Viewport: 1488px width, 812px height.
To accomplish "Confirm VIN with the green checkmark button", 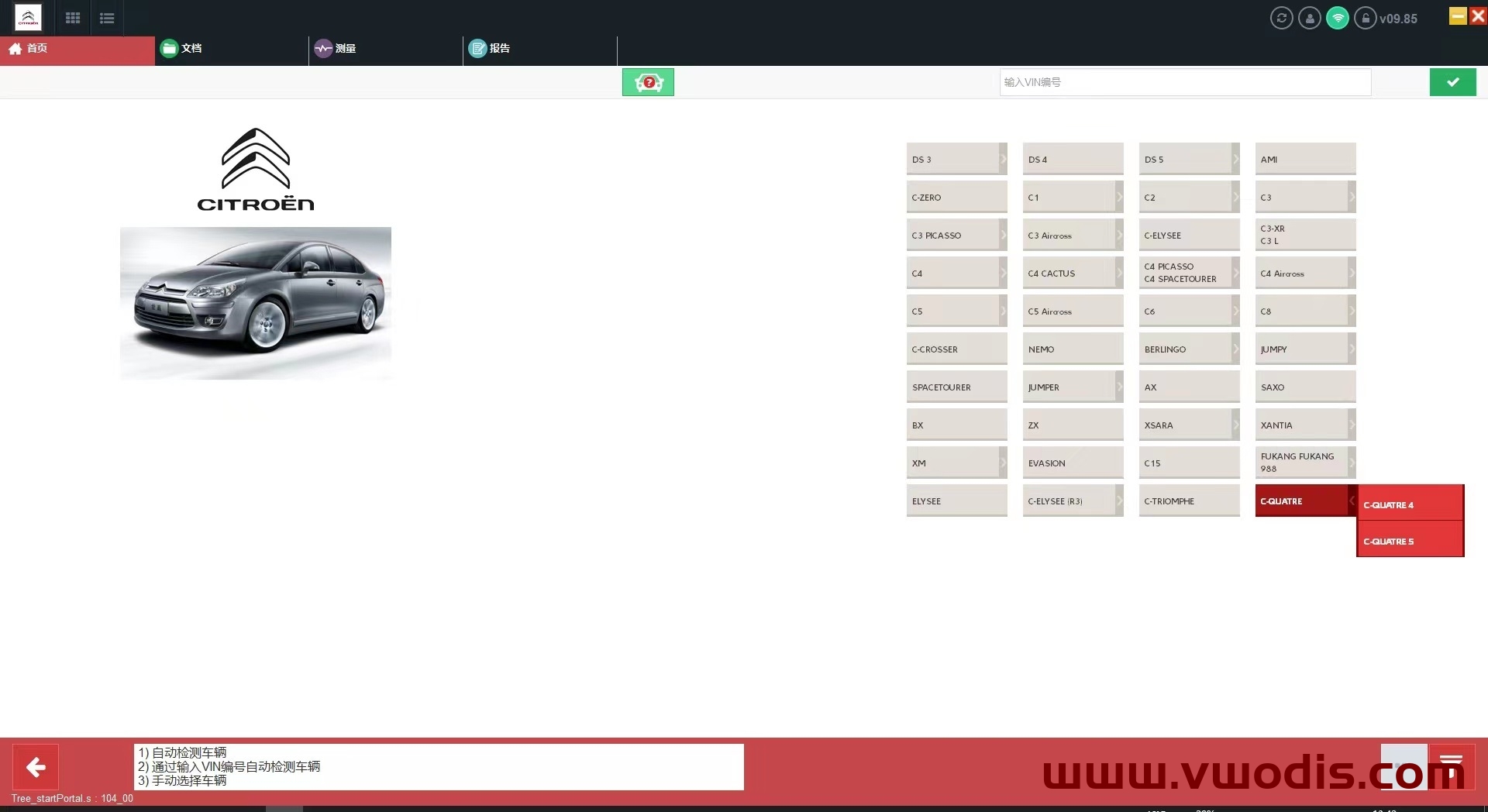I will click(x=1453, y=82).
